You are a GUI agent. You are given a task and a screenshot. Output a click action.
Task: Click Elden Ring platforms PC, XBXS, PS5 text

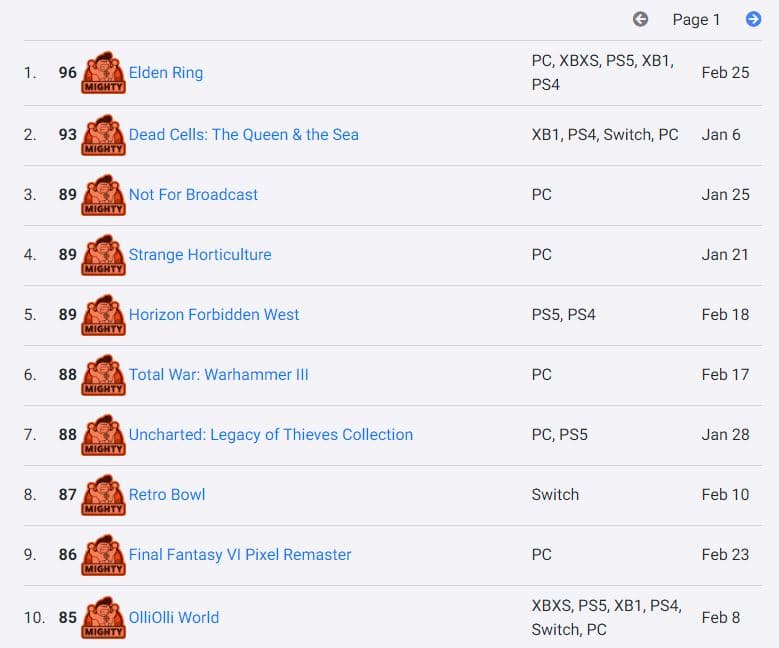(603, 73)
